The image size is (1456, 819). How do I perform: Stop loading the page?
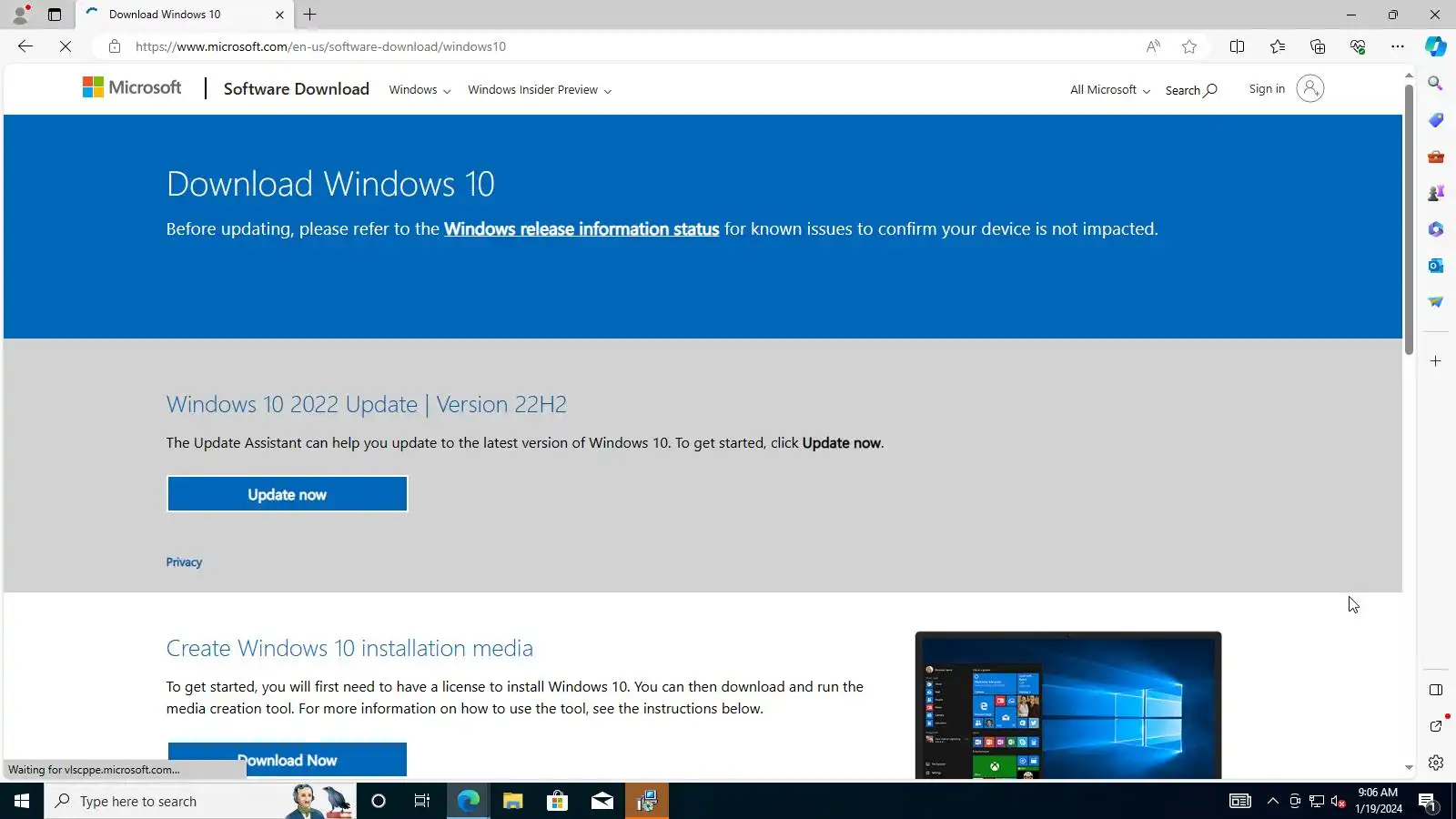[x=66, y=46]
